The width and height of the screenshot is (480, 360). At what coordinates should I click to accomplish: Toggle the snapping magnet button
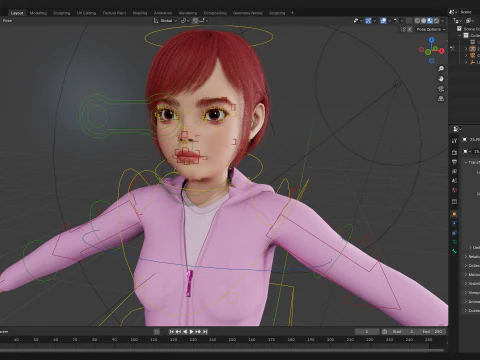point(195,21)
